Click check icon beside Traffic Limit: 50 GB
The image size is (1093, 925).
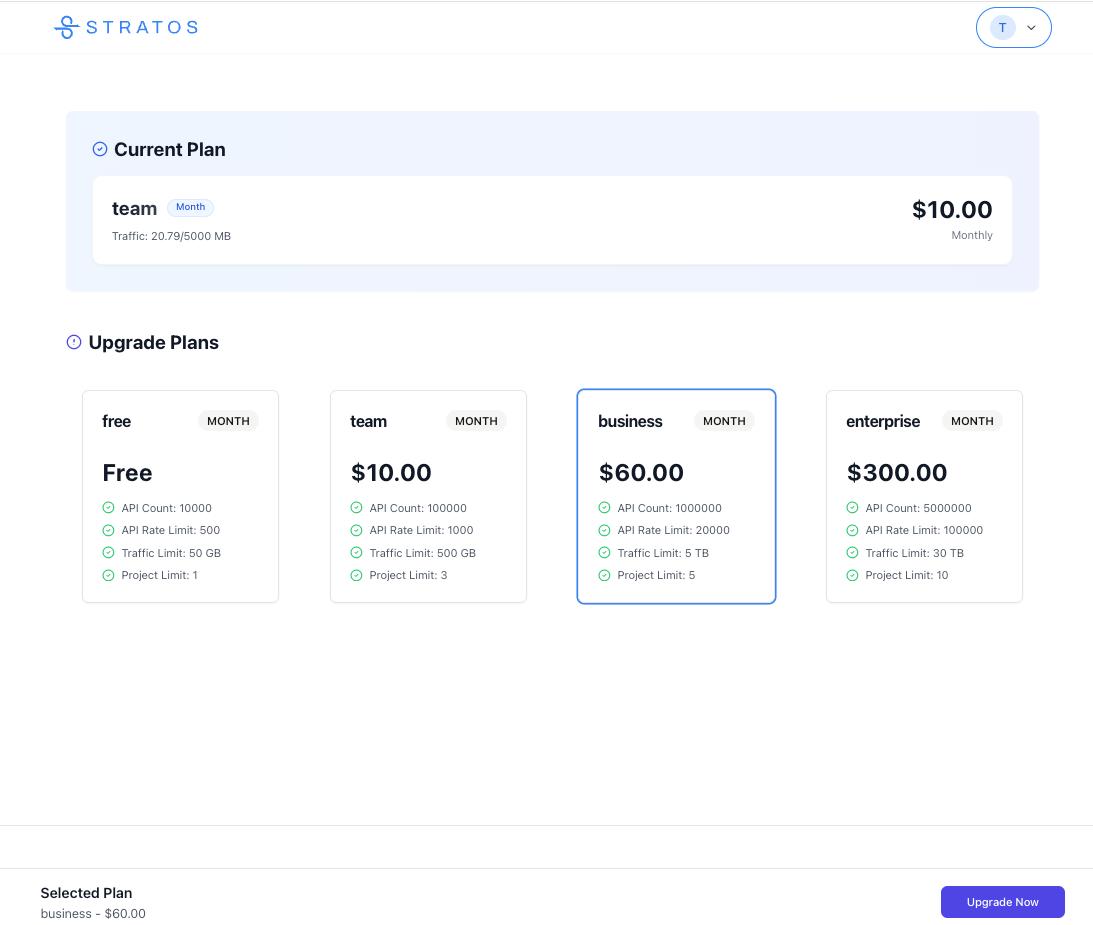pos(108,553)
